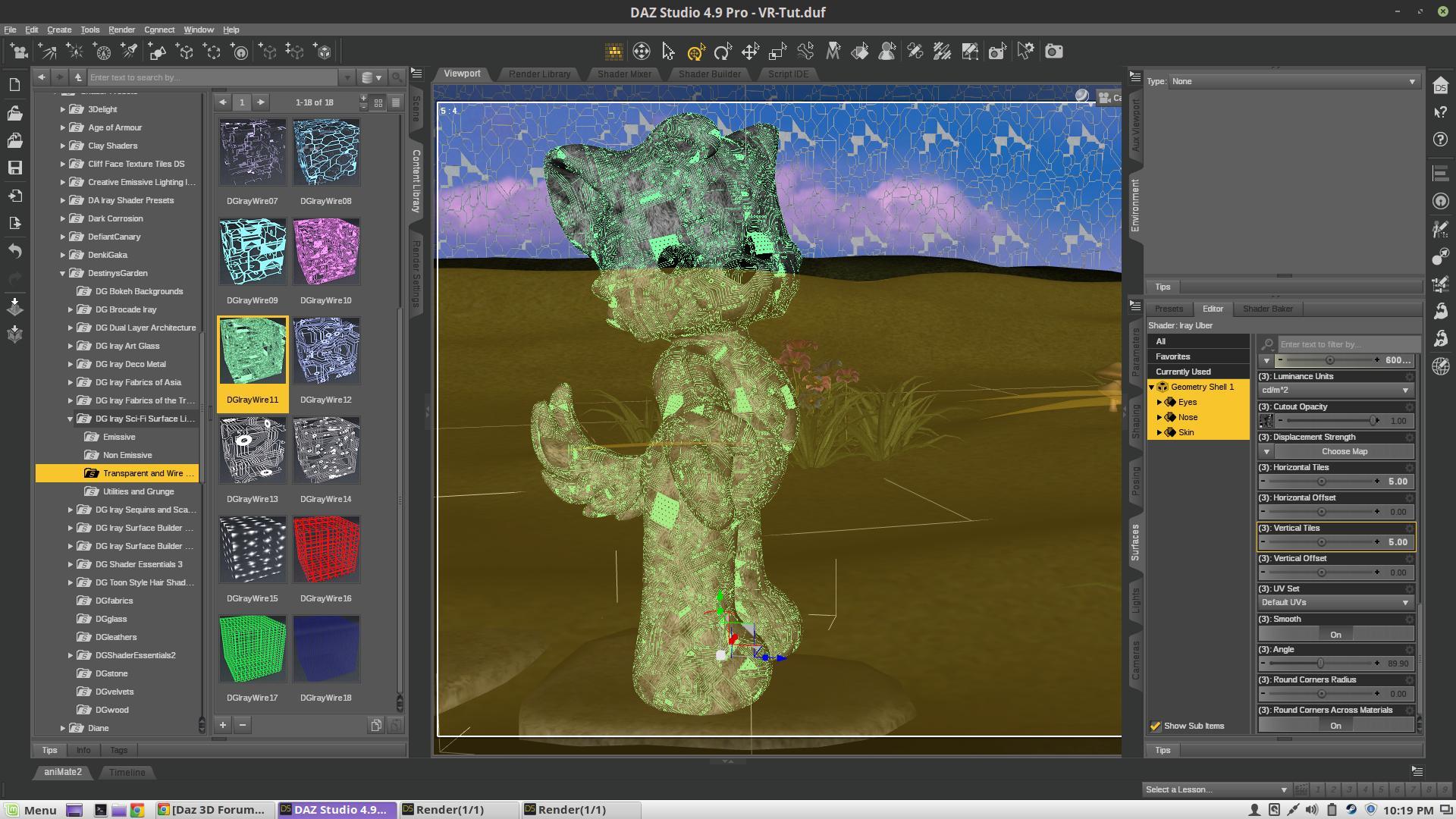
Task: Select the Rotate tool in toolbar
Action: [x=723, y=52]
